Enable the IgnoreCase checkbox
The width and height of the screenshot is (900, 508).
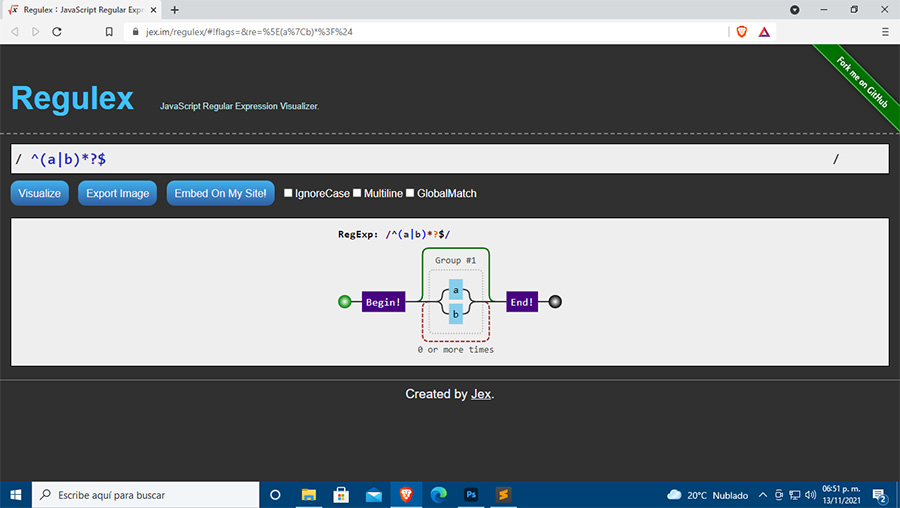[x=289, y=193]
